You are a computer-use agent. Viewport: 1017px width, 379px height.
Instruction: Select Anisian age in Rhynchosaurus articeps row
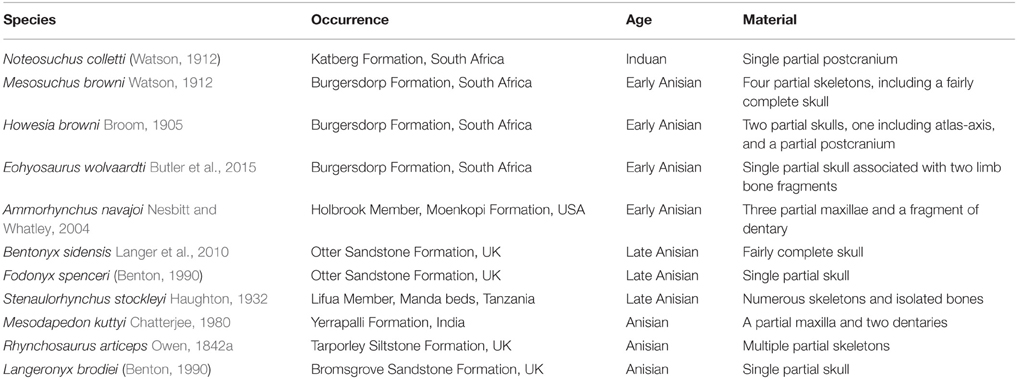click(647, 346)
